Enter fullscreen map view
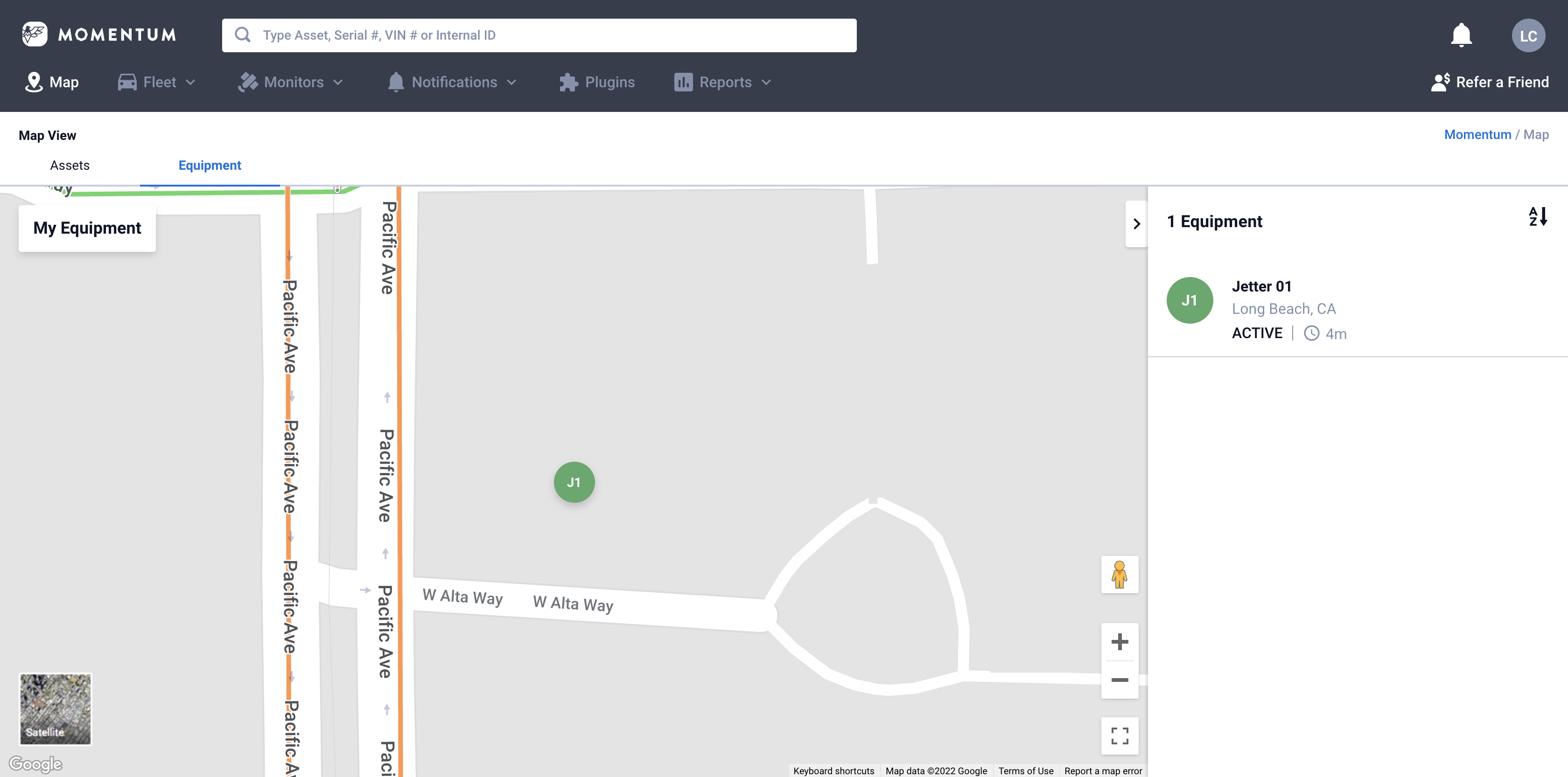Viewport: 1568px width, 777px height. point(1120,735)
